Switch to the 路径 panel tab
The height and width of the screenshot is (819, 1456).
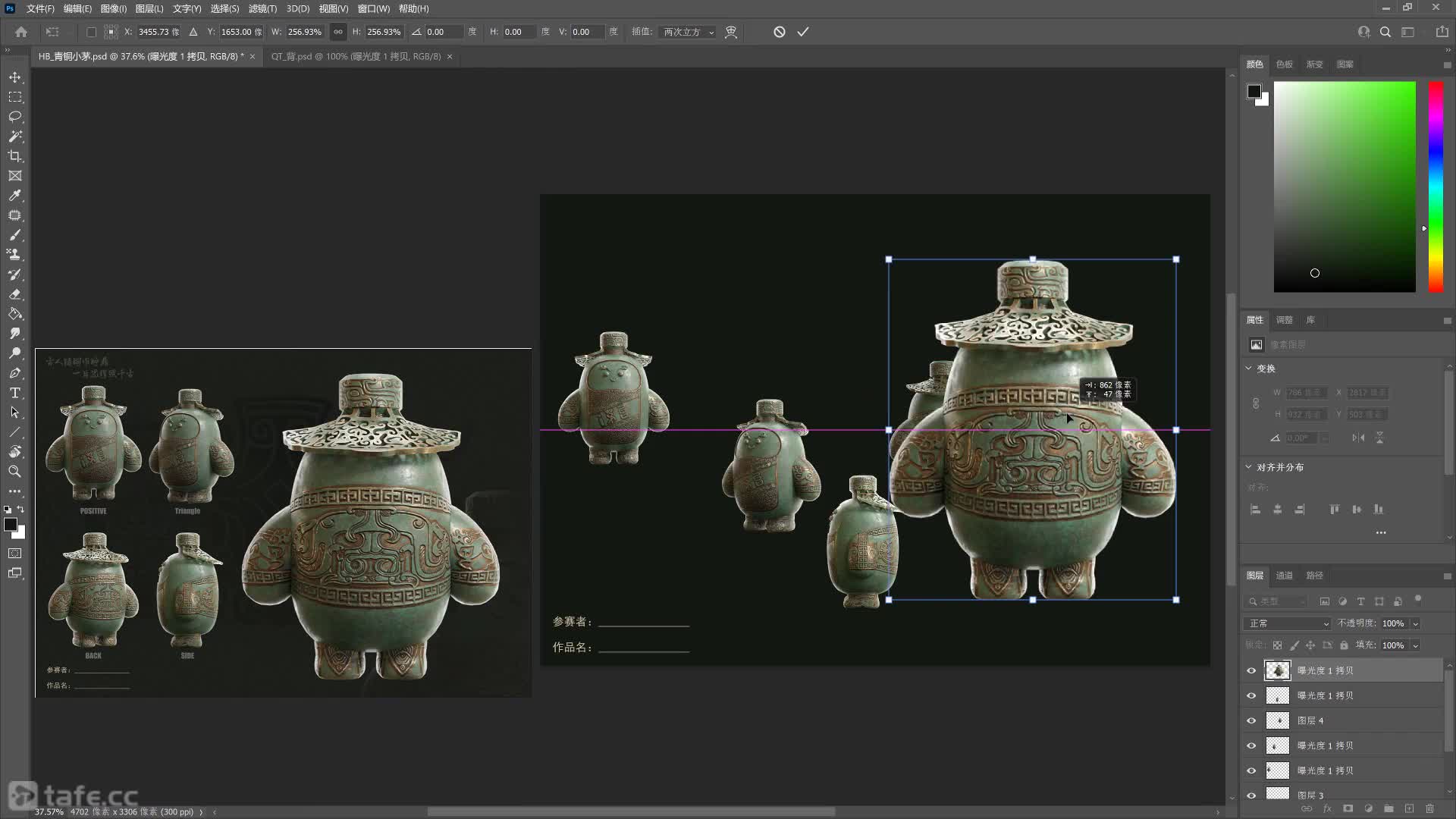(x=1315, y=576)
